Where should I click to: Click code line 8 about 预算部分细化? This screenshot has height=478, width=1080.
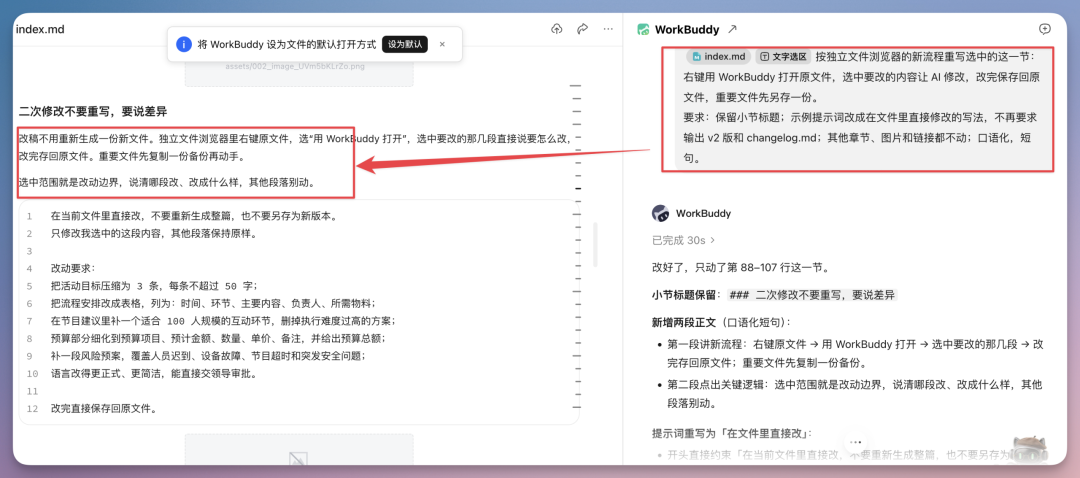tap(217, 339)
